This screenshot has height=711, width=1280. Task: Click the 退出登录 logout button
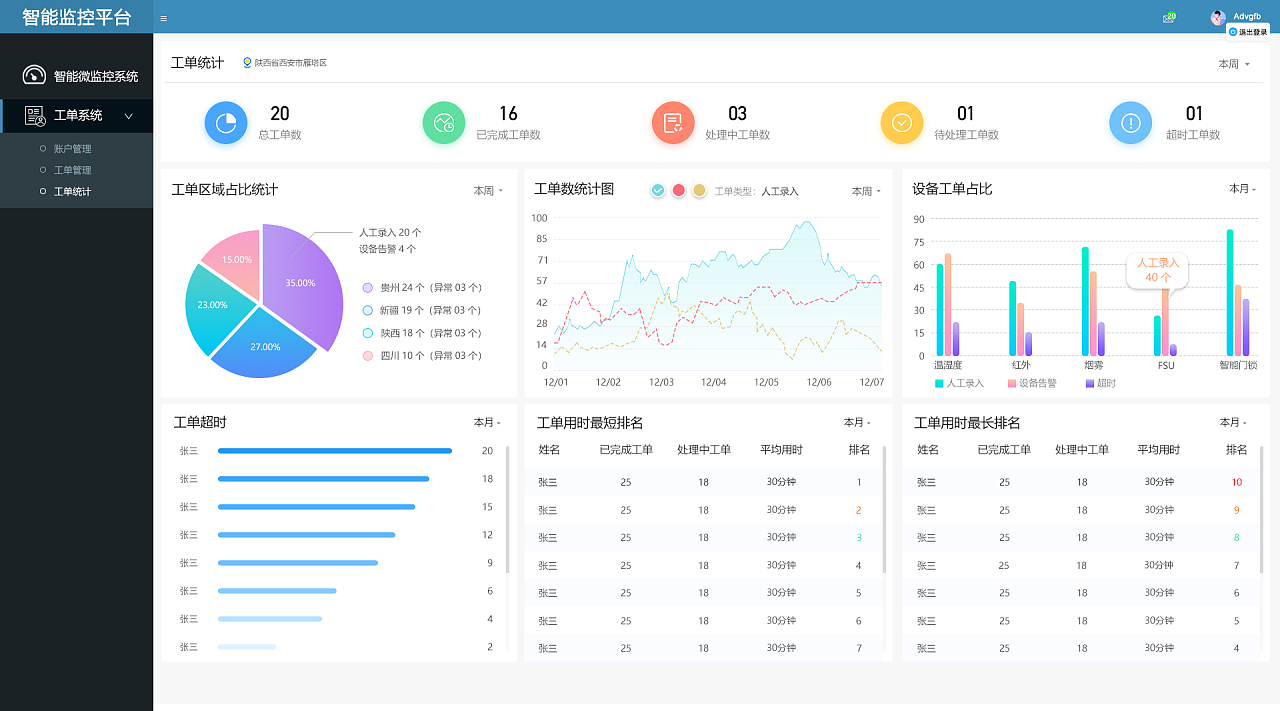click(x=1248, y=32)
